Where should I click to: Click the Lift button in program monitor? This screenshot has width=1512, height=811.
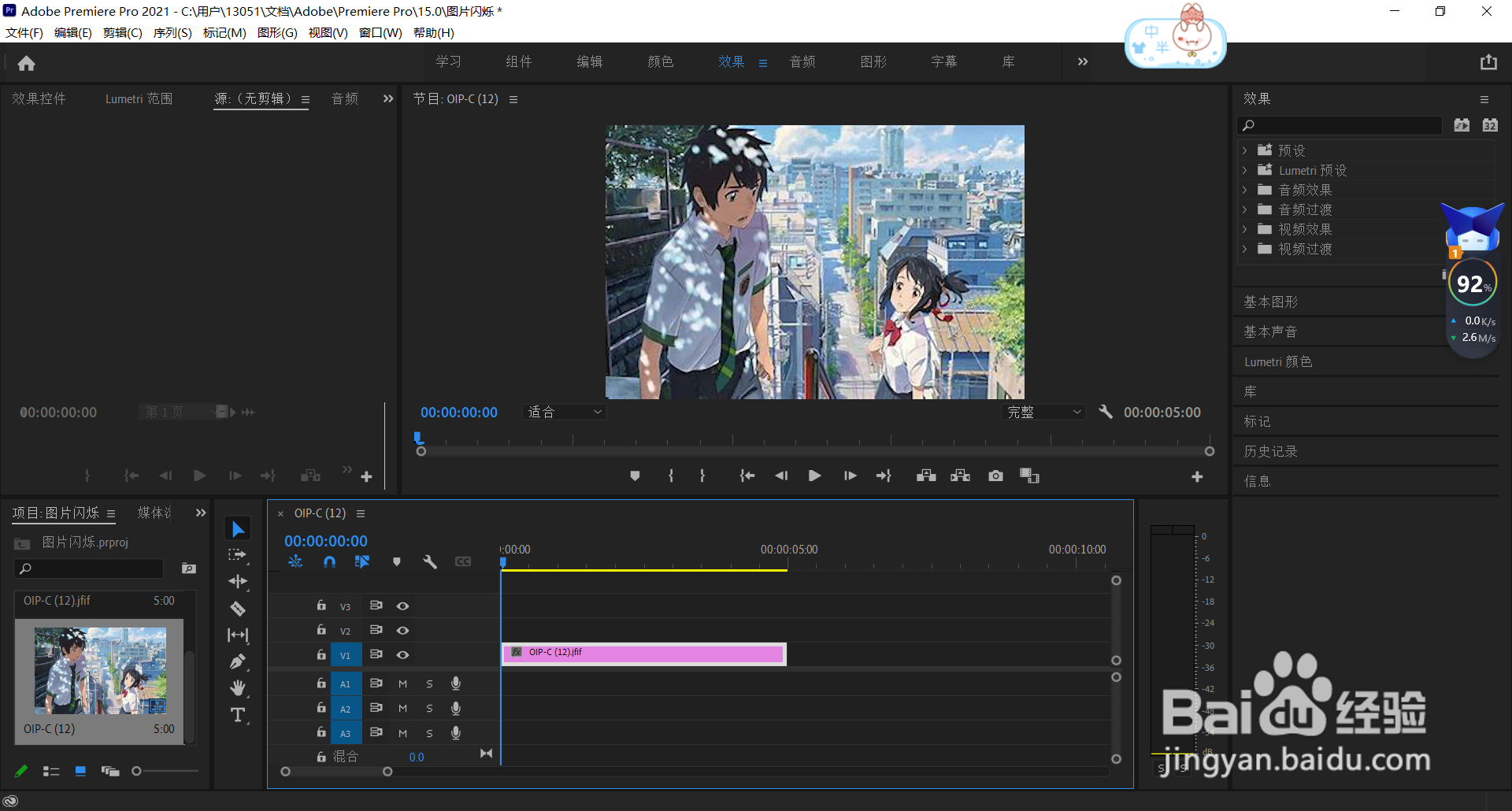(x=926, y=476)
